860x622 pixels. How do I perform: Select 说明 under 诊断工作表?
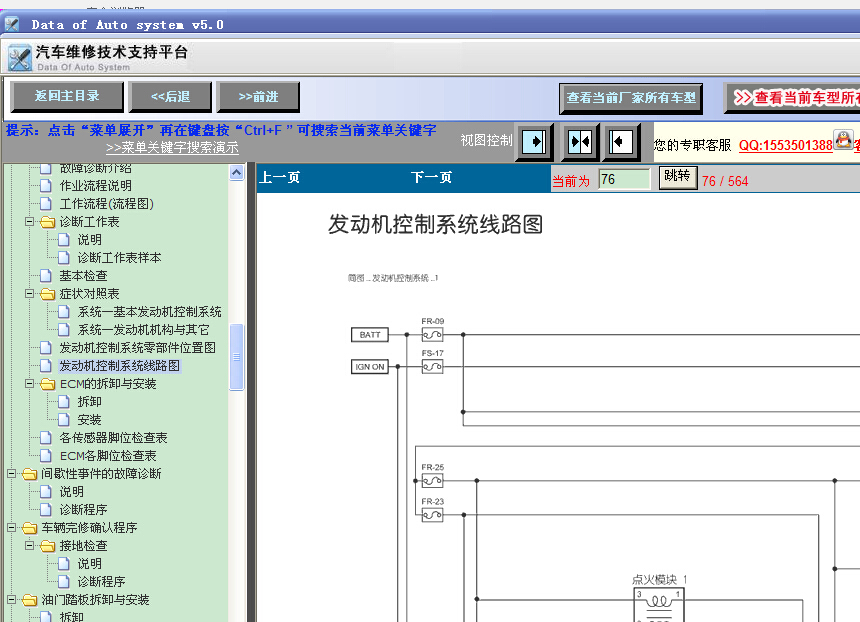coord(89,240)
